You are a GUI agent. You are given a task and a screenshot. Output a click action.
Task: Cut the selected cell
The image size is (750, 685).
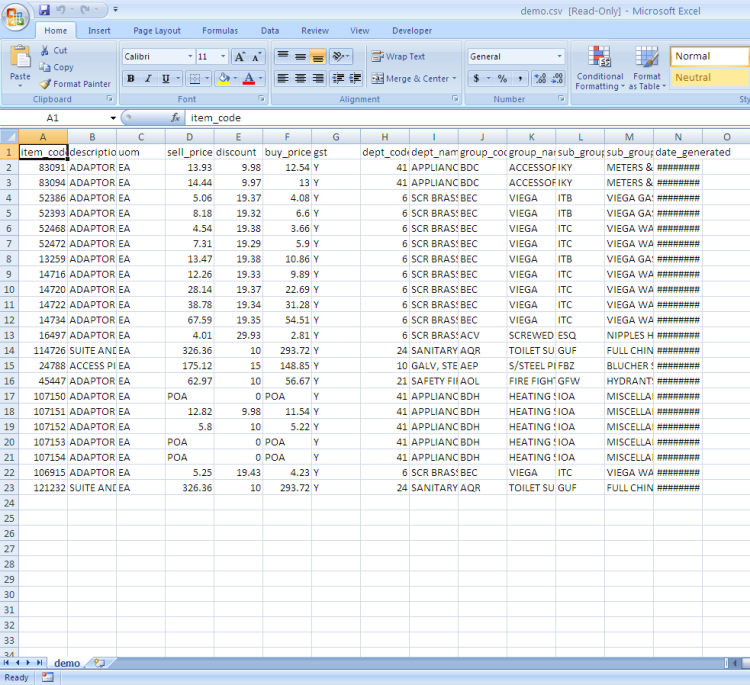coord(54,50)
